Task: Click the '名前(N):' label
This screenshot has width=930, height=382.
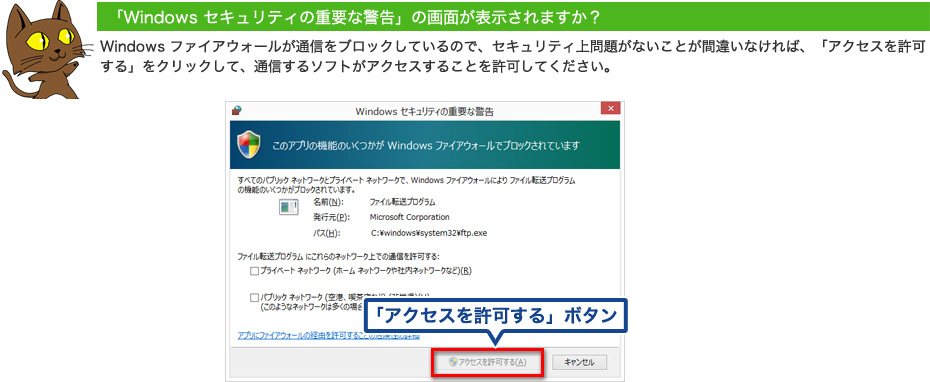Action: click(x=328, y=202)
